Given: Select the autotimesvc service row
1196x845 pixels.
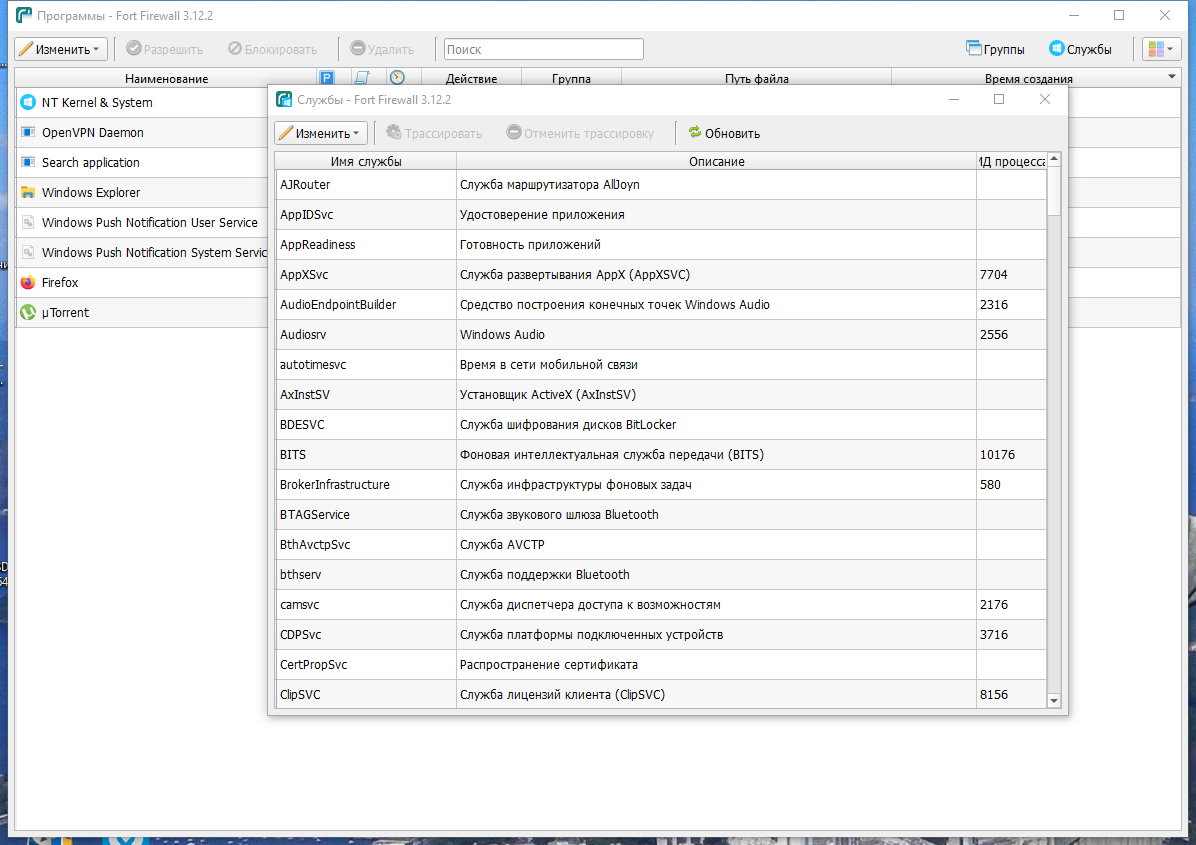Looking at the screenshot, I should tap(661, 365).
